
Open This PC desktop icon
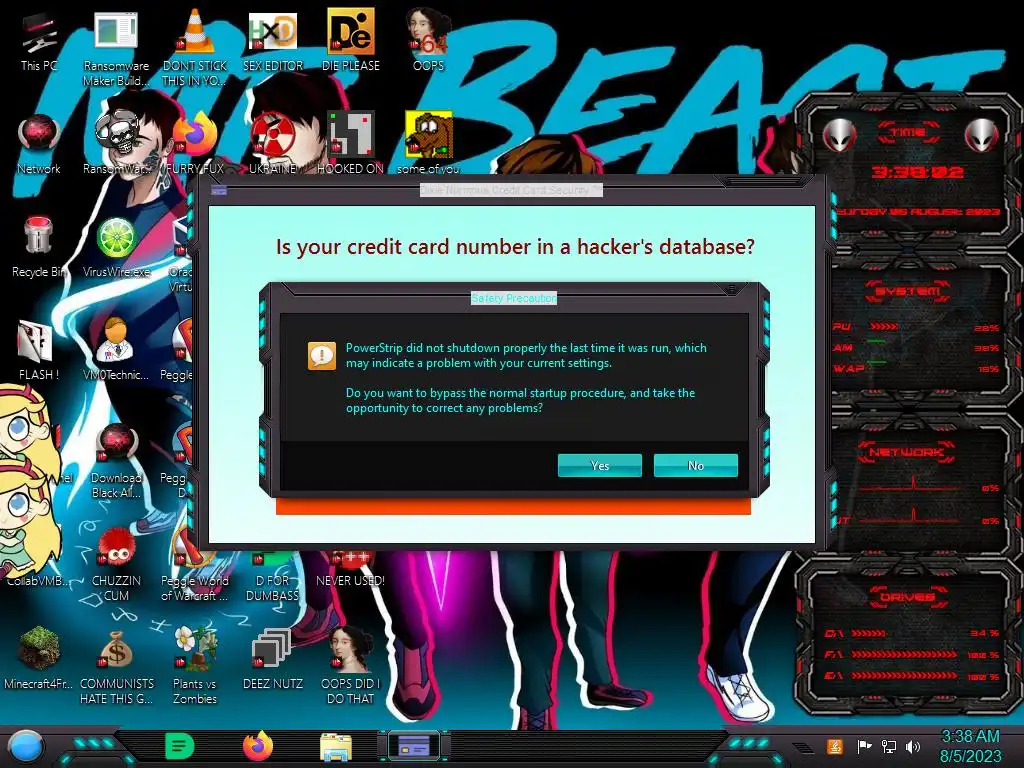[x=39, y=40]
